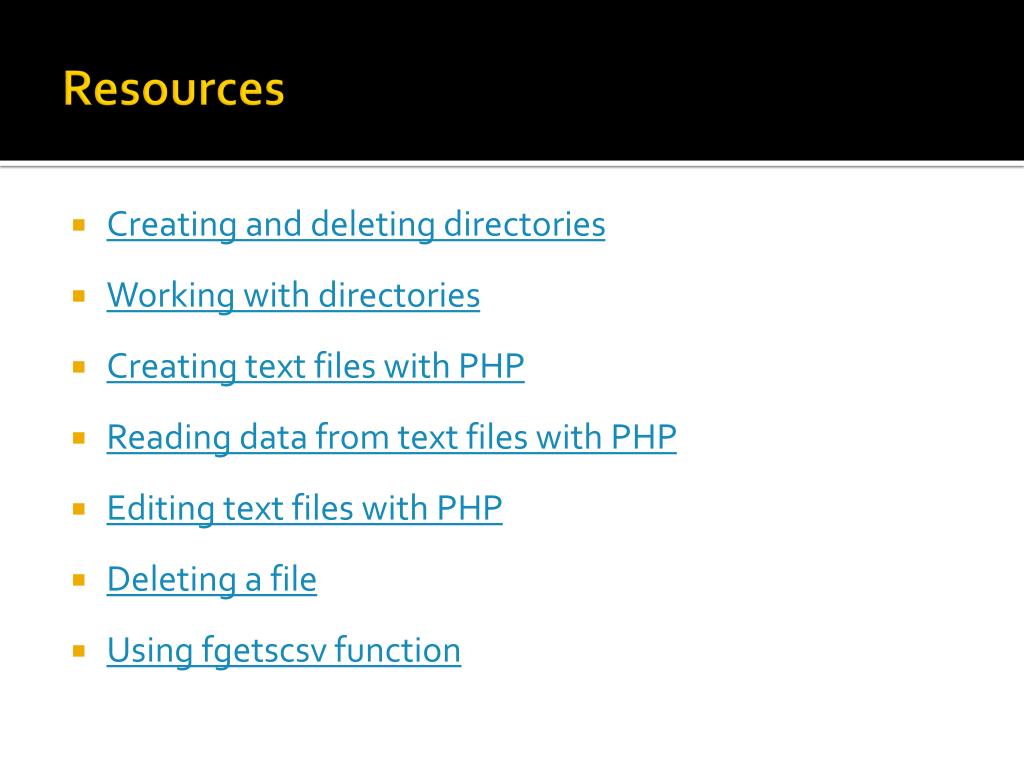Screen dimensions: 1024x768
Task: Open the Editing text files with PHP link
Action: [x=304, y=508]
